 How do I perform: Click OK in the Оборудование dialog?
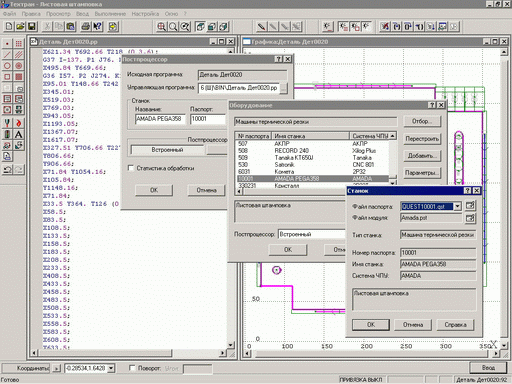click(288, 250)
